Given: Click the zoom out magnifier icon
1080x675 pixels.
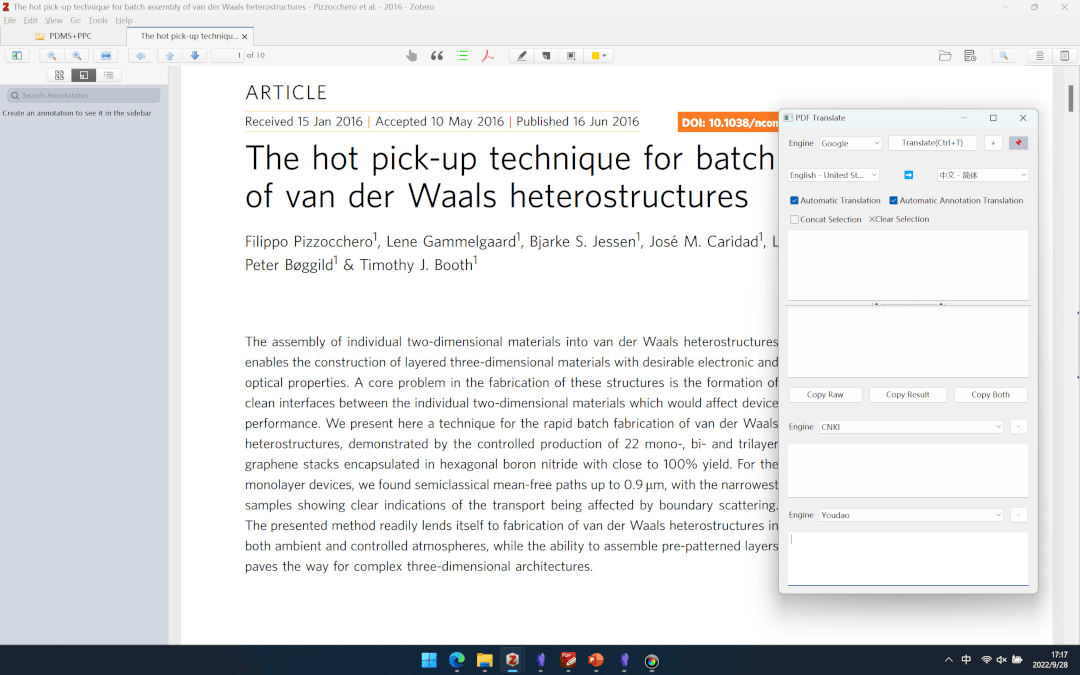Looking at the screenshot, I should click(52, 56).
